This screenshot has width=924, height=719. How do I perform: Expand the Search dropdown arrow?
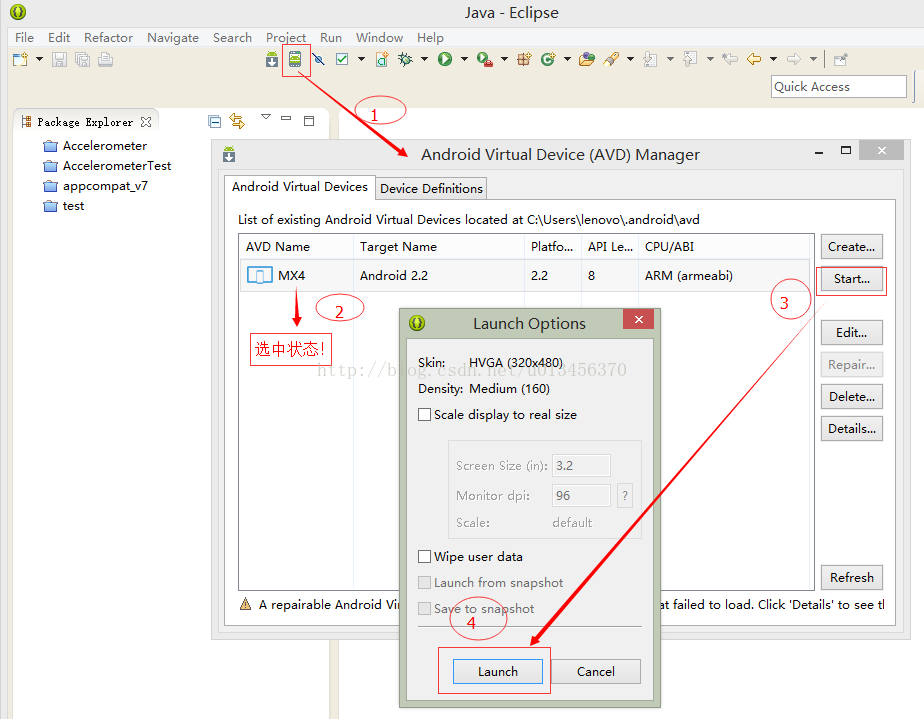[x=631, y=59]
